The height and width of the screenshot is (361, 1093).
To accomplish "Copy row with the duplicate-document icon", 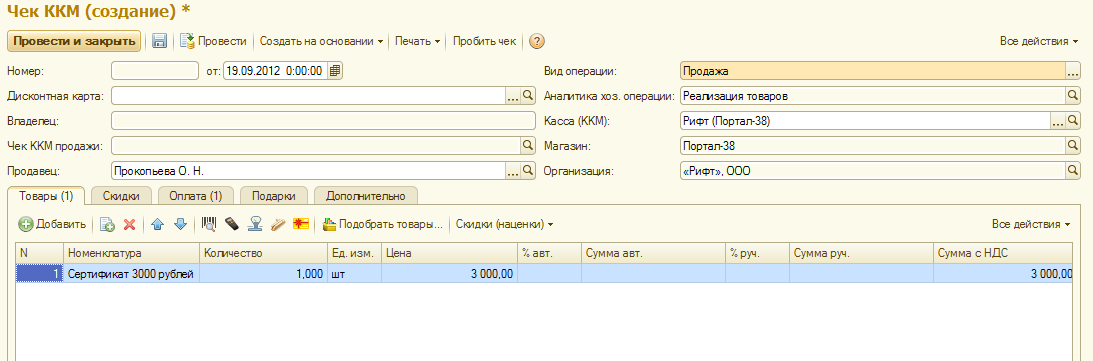I will [x=107, y=224].
